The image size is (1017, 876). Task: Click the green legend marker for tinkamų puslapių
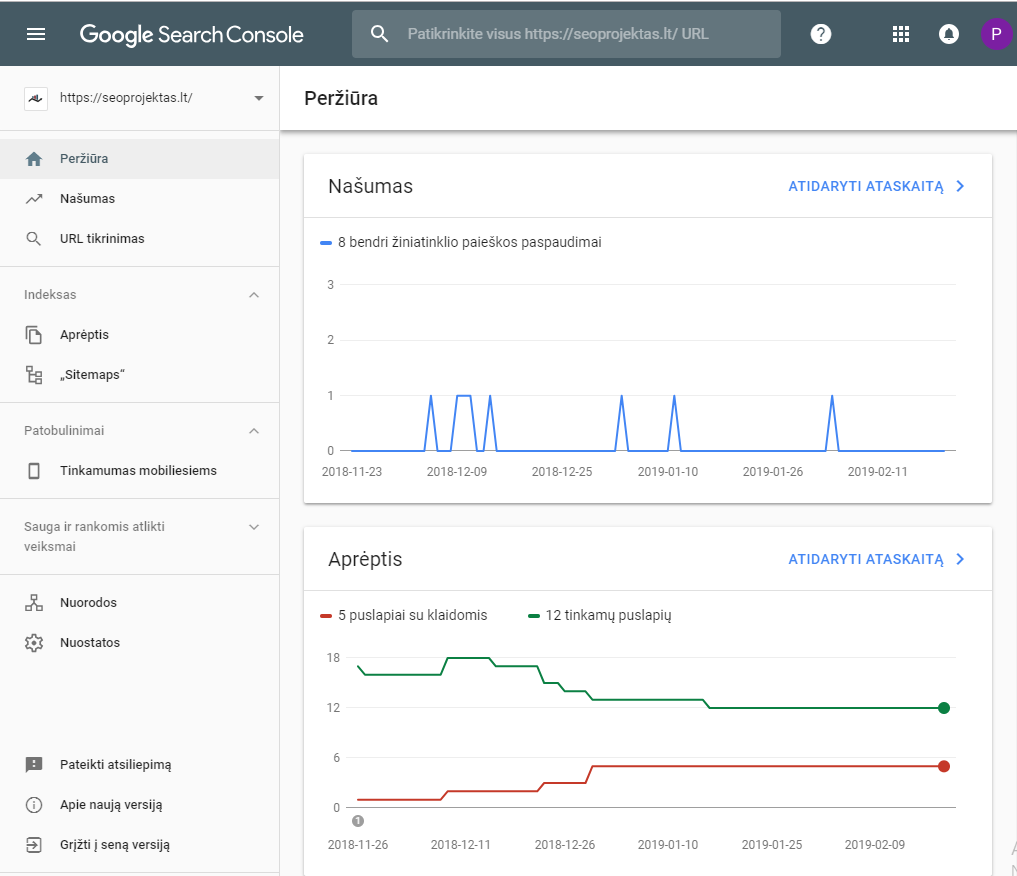pyautogui.click(x=534, y=616)
